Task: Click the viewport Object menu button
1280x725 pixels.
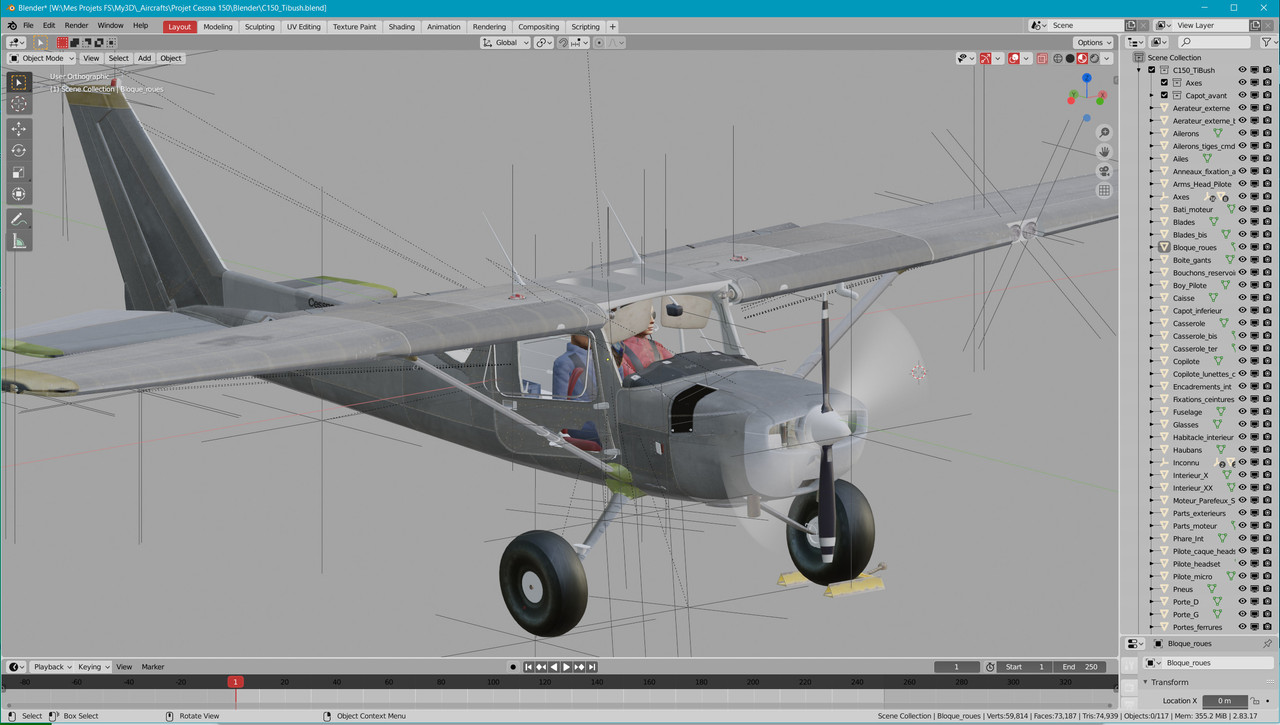Action: point(171,58)
